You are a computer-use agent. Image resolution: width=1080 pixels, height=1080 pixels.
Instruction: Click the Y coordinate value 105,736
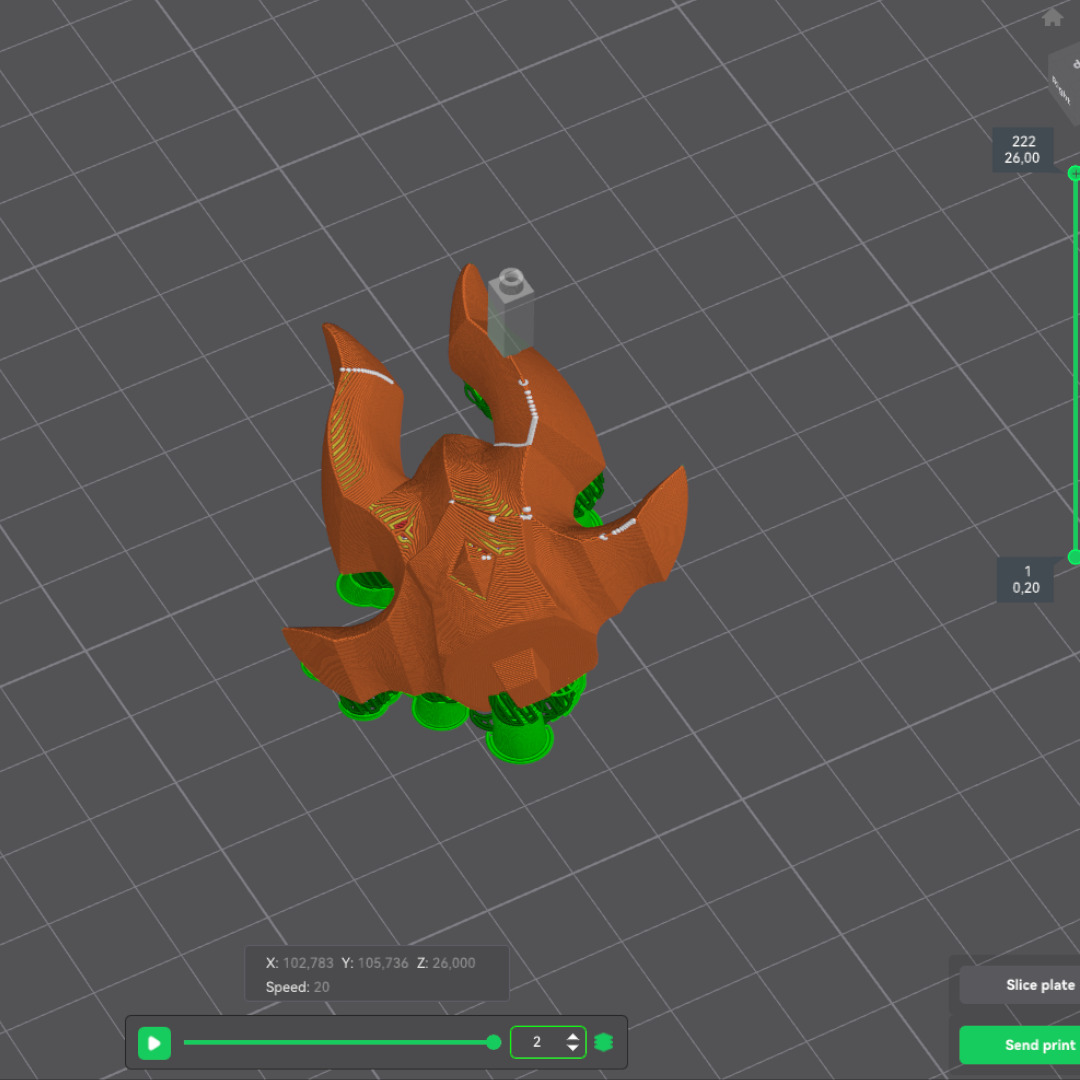pyautogui.click(x=383, y=963)
